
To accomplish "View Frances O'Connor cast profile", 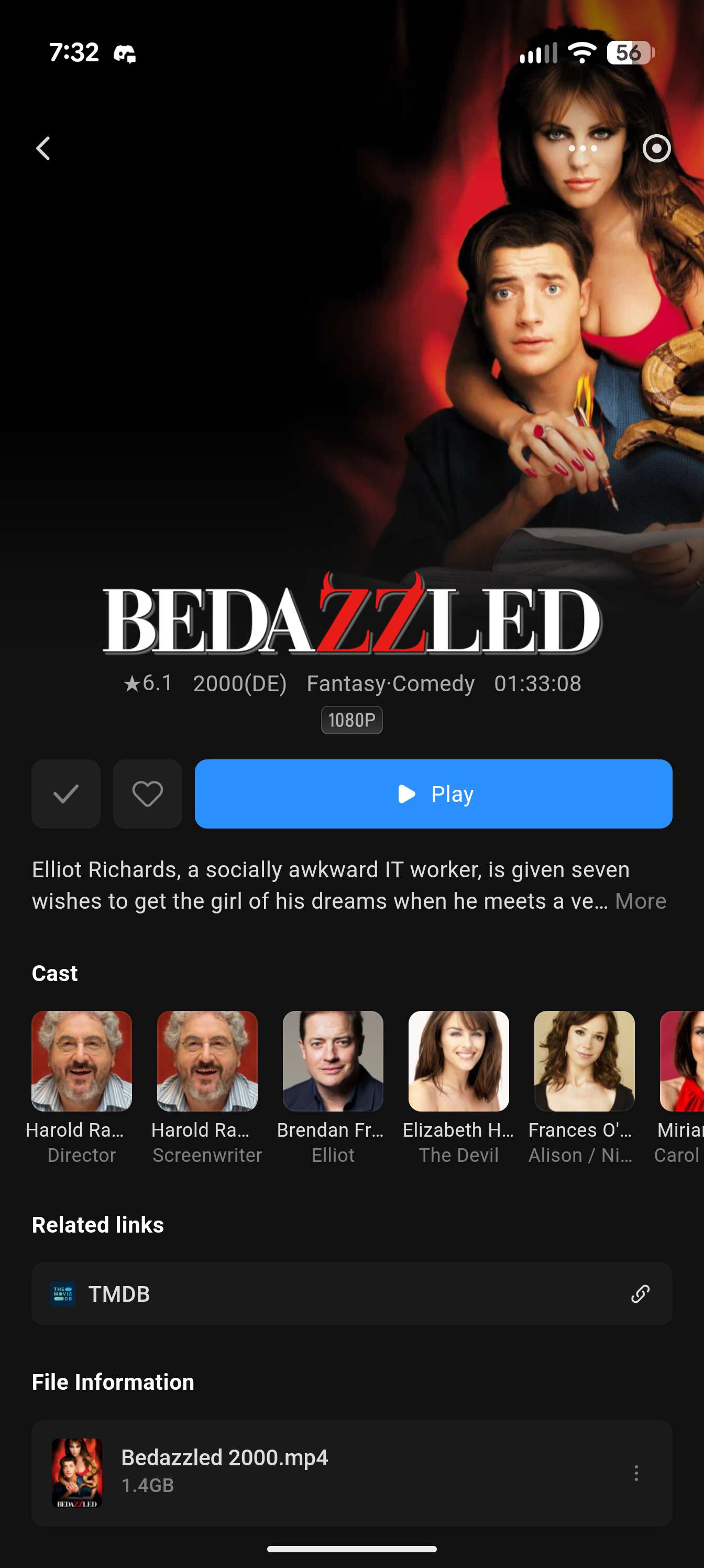I will click(x=584, y=1061).
